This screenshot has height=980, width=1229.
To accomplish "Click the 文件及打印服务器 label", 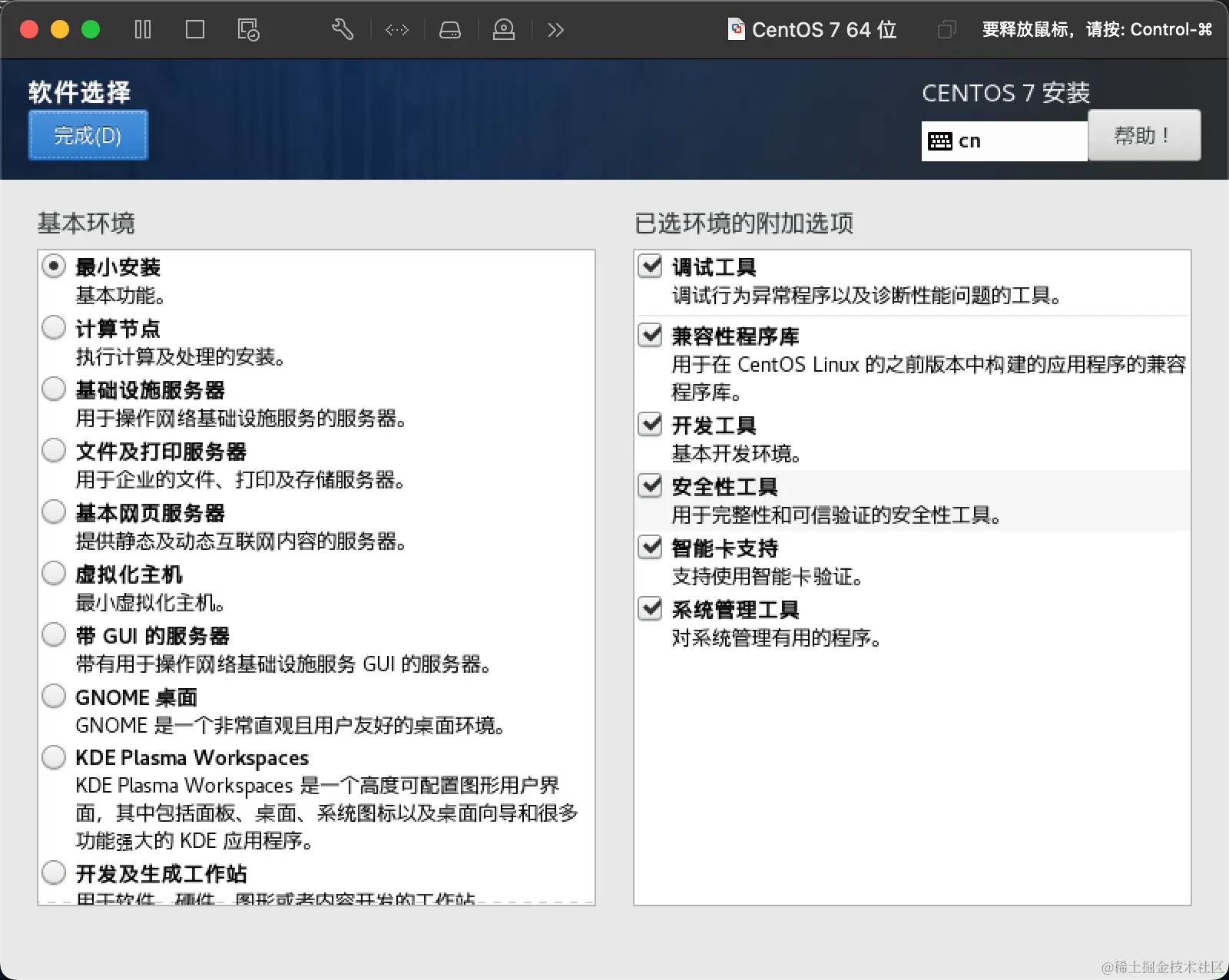I will click(x=161, y=452).
